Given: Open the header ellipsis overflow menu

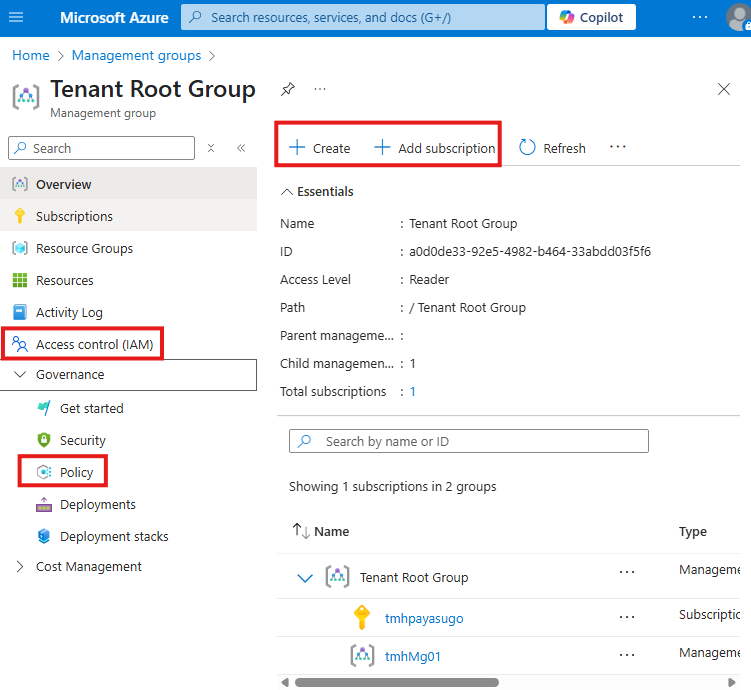Looking at the screenshot, I should pos(700,18).
